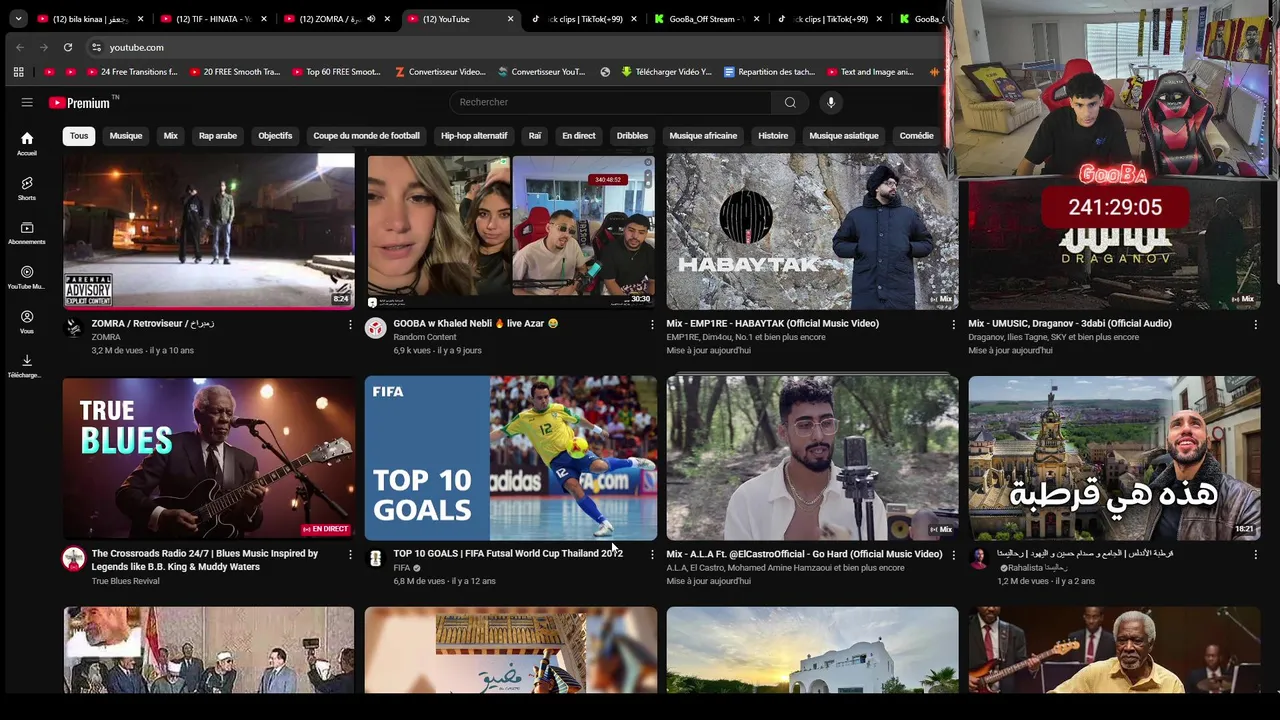Select the Musique filter chip

[126, 136]
